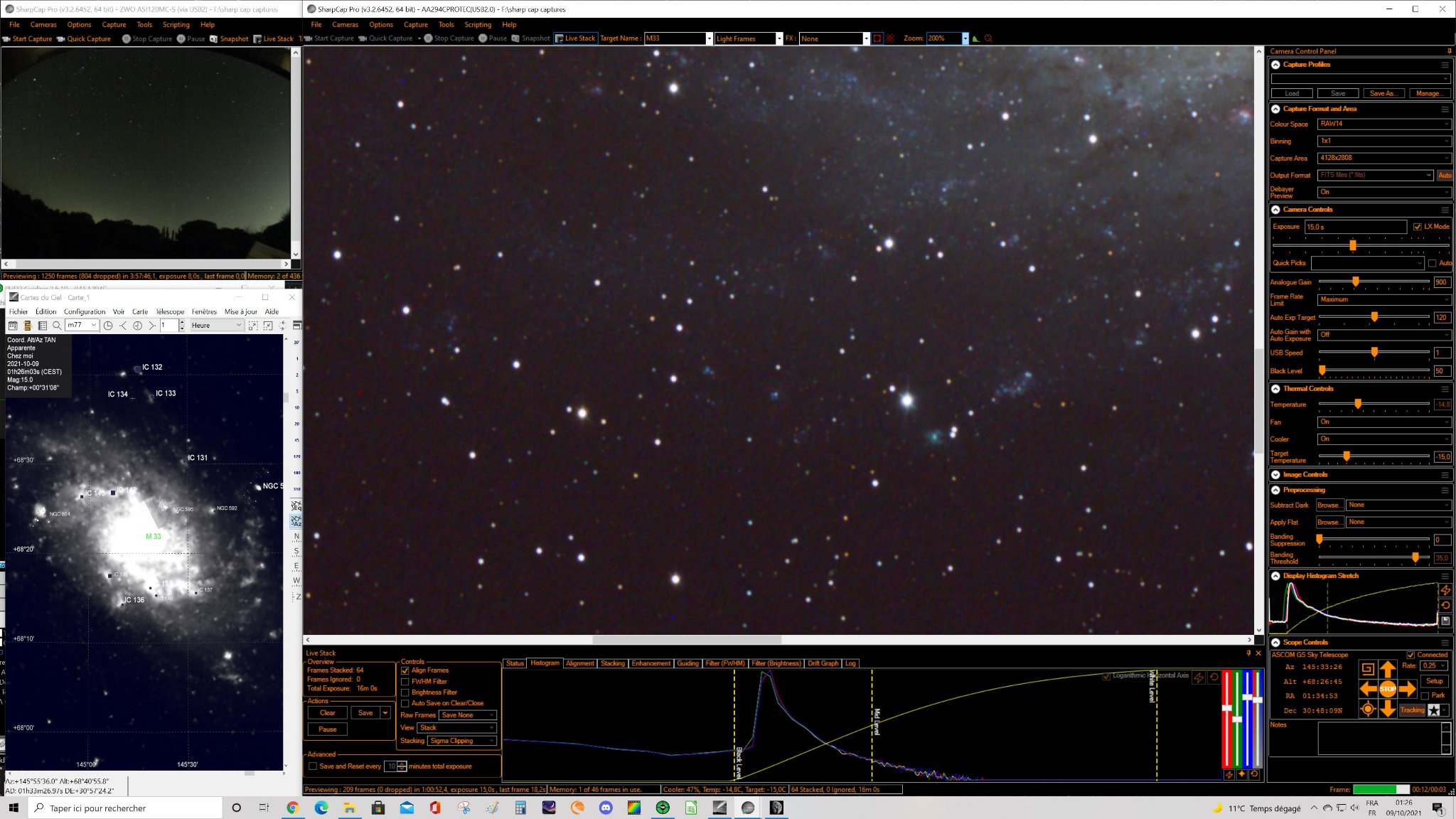
Task: Open the Raw Frames dropdown
Action: (467, 715)
